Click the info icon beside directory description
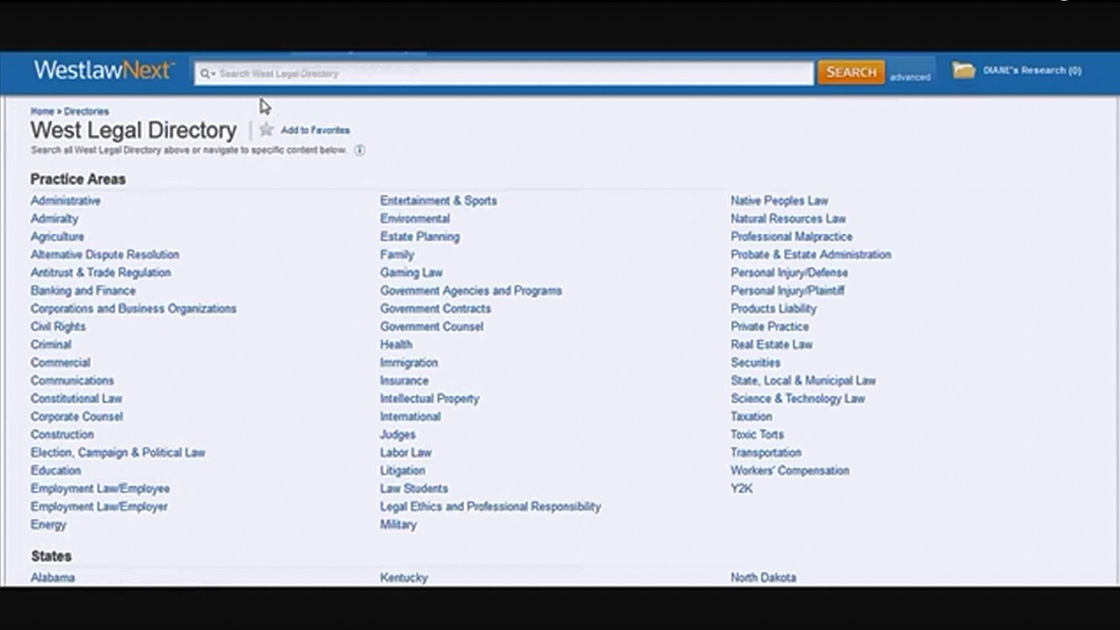Image resolution: width=1120 pixels, height=630 pixels. coord(359,150)
